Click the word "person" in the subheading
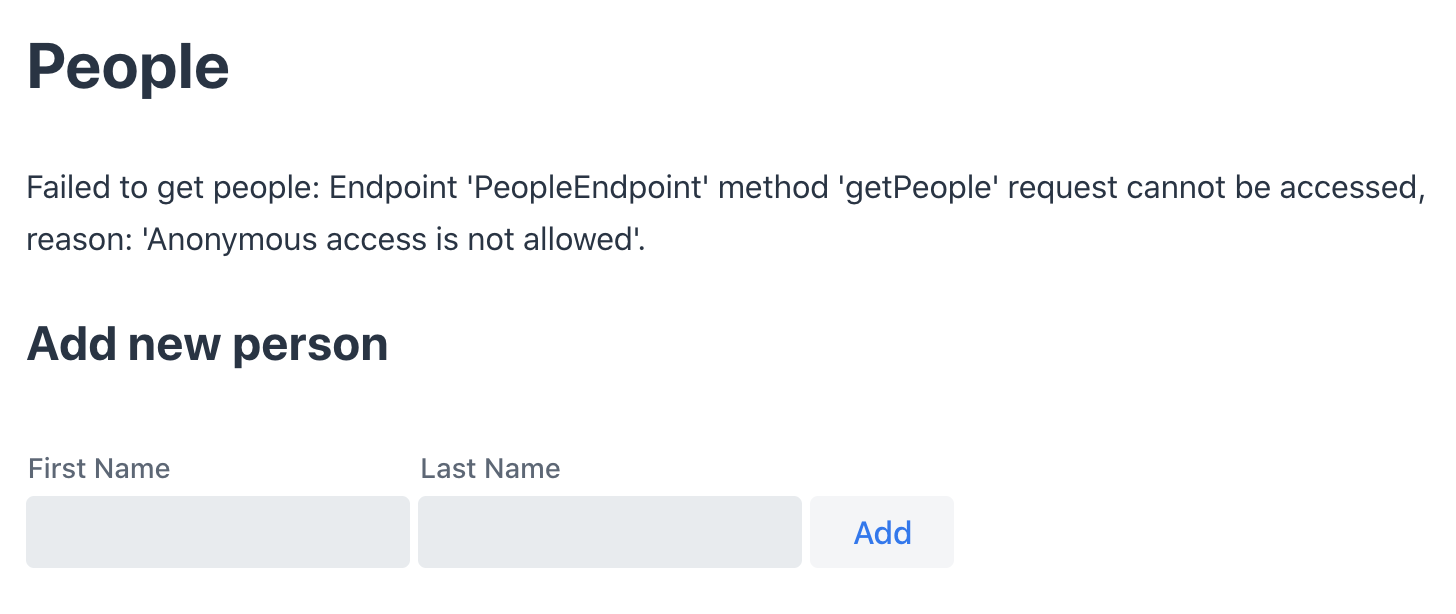 pos(310,344)
